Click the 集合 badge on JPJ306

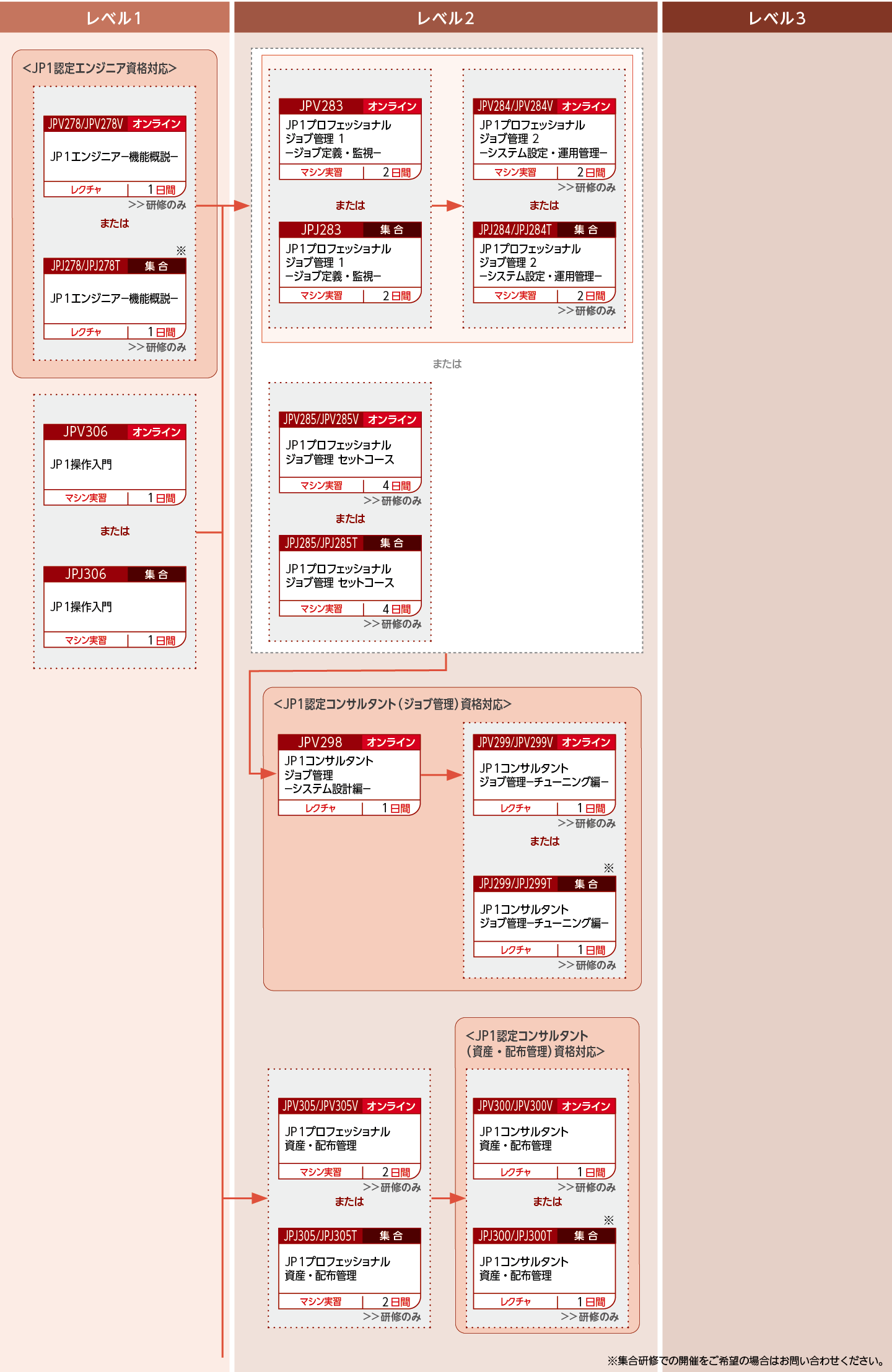click(x=157, y=574)
